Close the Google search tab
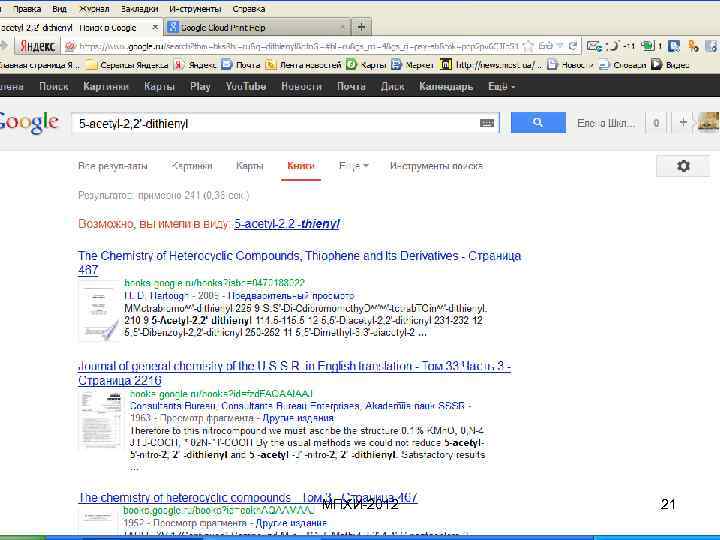This screenshot has width=720, height=540. coord(155,28)
